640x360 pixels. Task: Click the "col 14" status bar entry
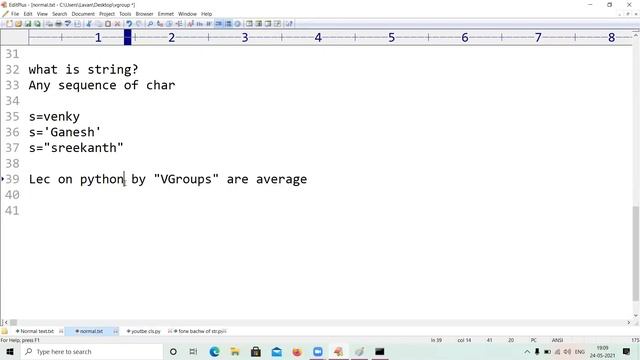(x=464, y=340)
